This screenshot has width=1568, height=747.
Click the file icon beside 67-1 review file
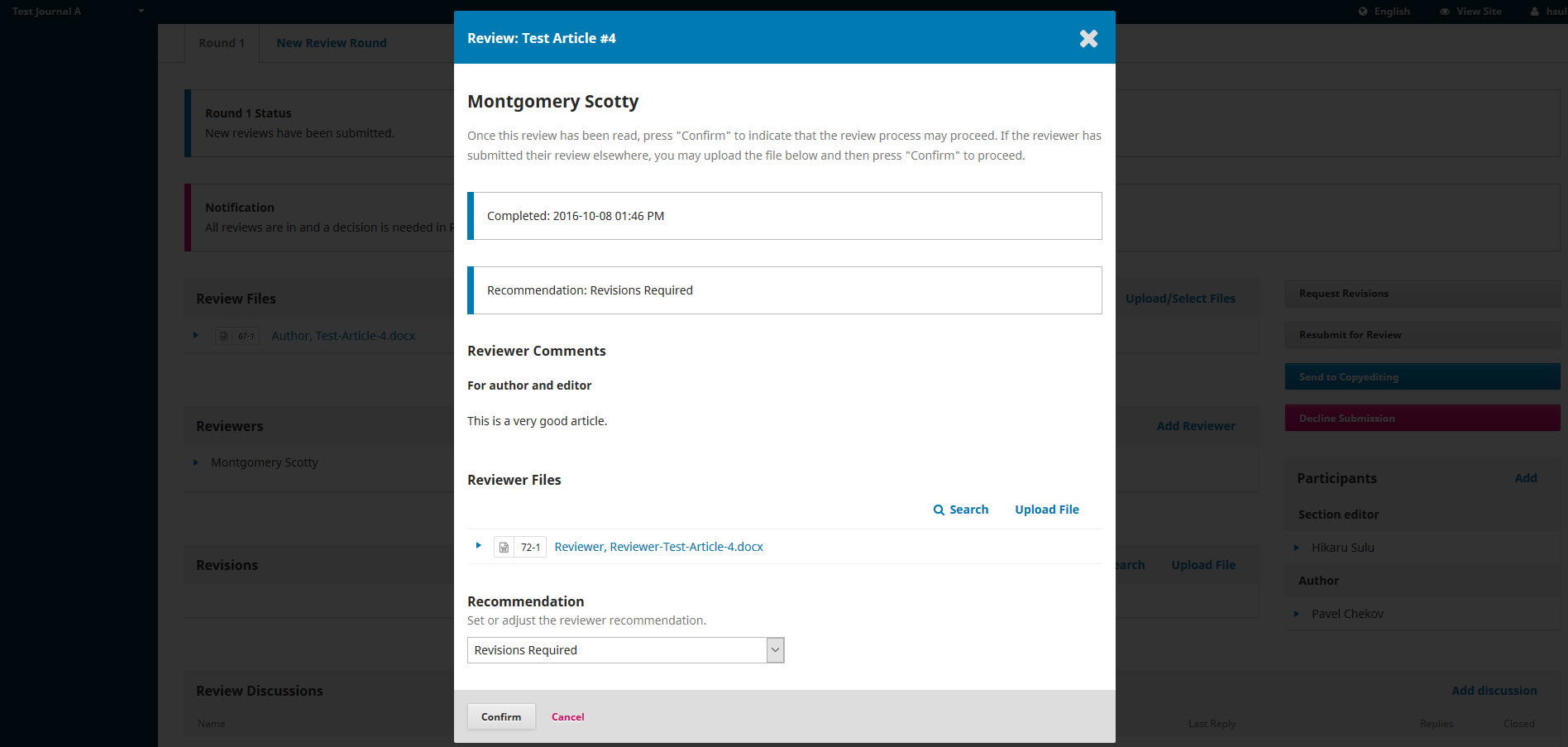pos(223,337)
